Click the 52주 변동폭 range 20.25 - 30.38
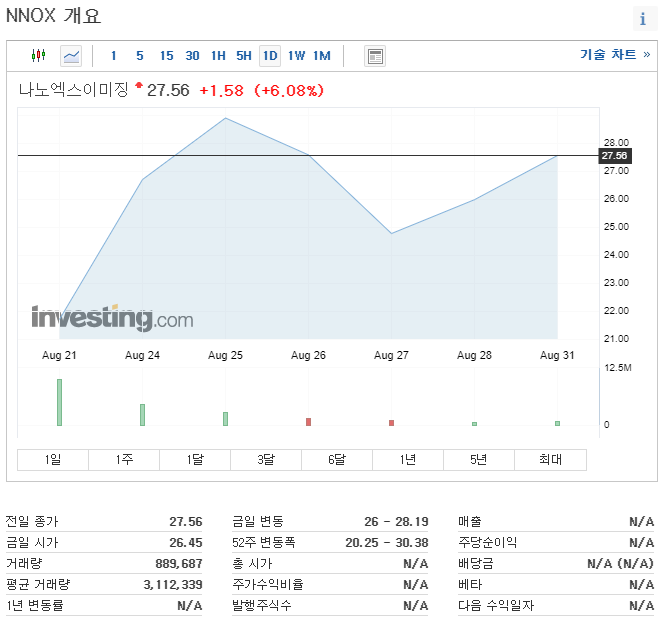Image resolution: width=669 pixels, height=625 pixels. (387, 543)
